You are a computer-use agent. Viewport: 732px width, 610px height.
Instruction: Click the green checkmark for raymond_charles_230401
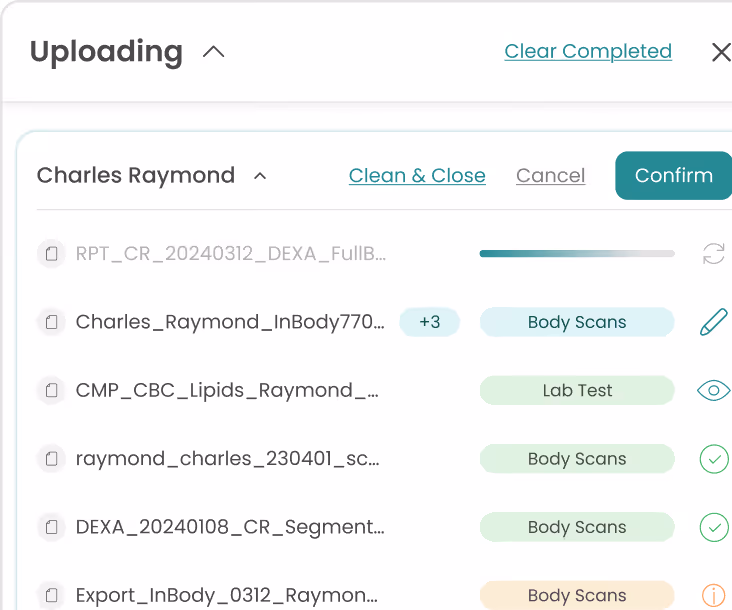714,459
